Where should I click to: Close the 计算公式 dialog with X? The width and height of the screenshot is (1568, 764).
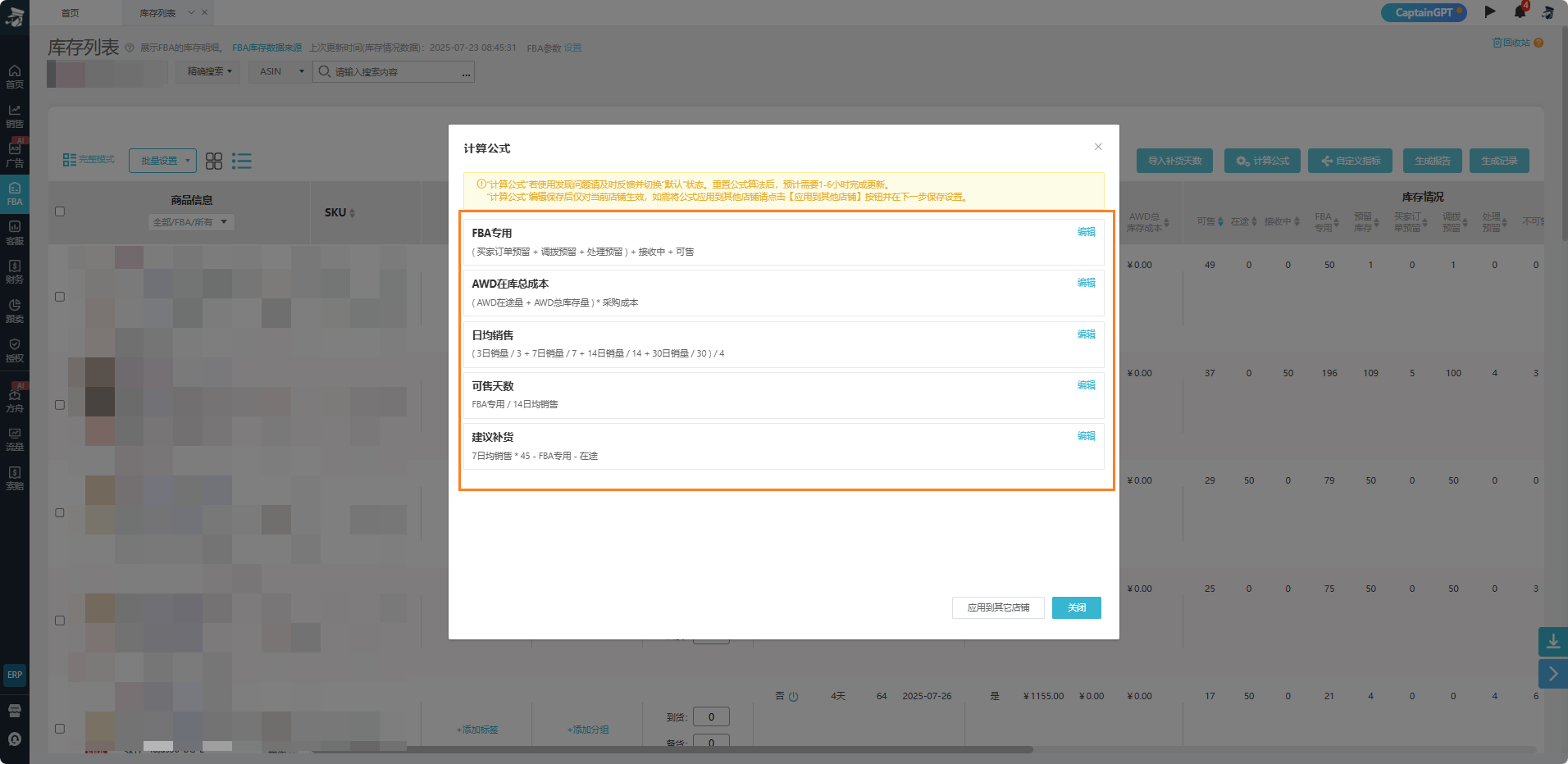pyautogui.click(x=1098, y=147)
